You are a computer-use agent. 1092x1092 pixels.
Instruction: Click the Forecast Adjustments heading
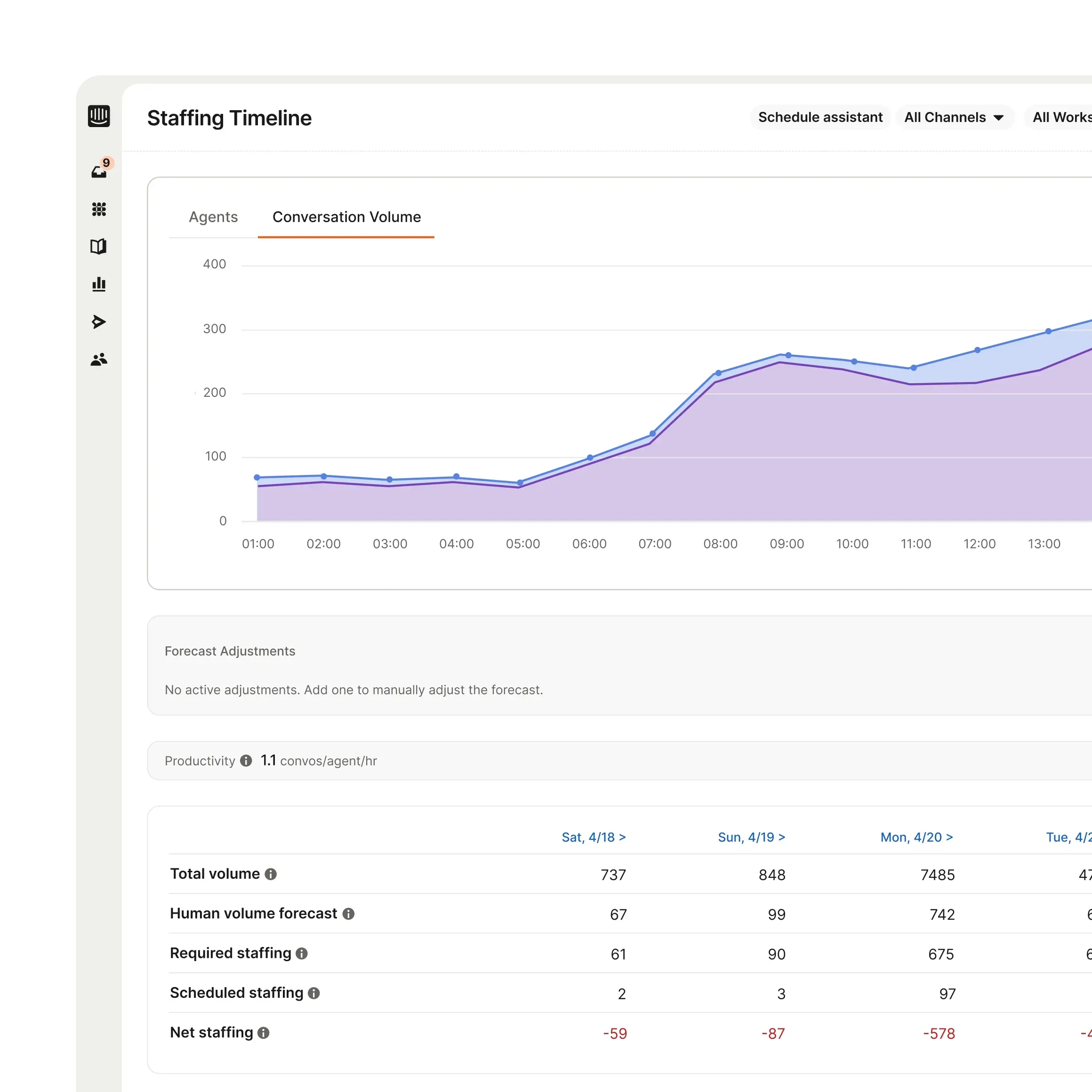[230, 651]
